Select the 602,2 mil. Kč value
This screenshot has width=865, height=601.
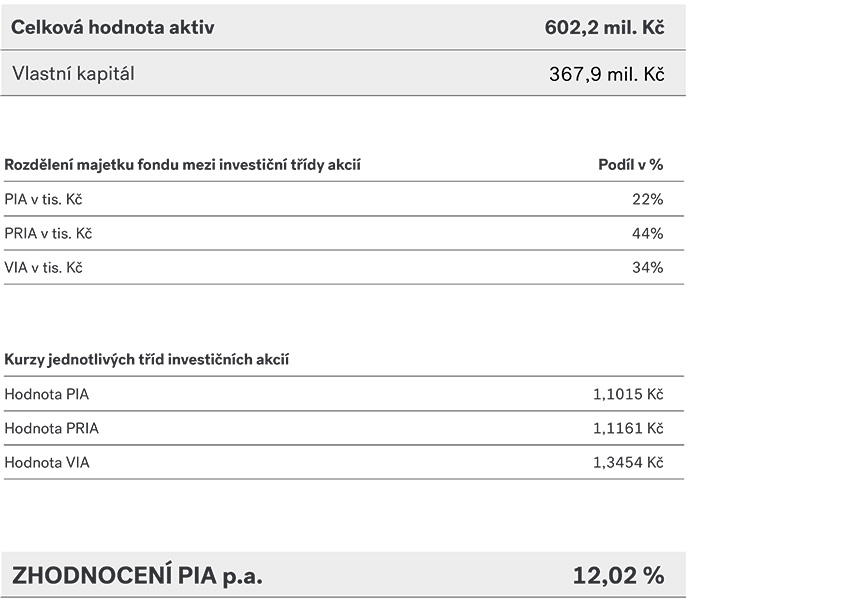(x=604, y=27)
